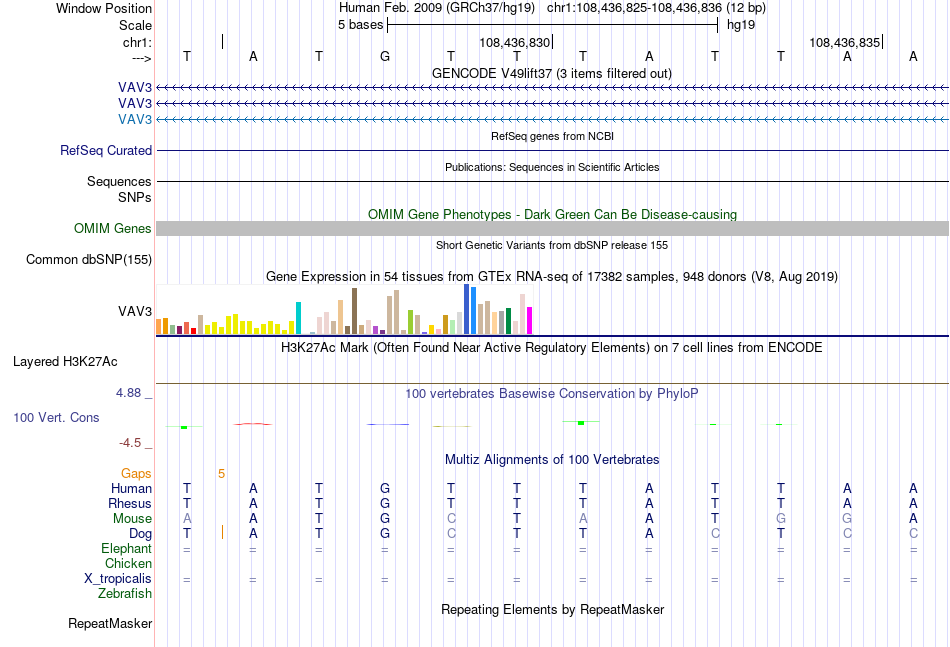The image size is (950, 647).
Task: Click the hg19 label beside the scale bar
Action: tap(741, 25)
